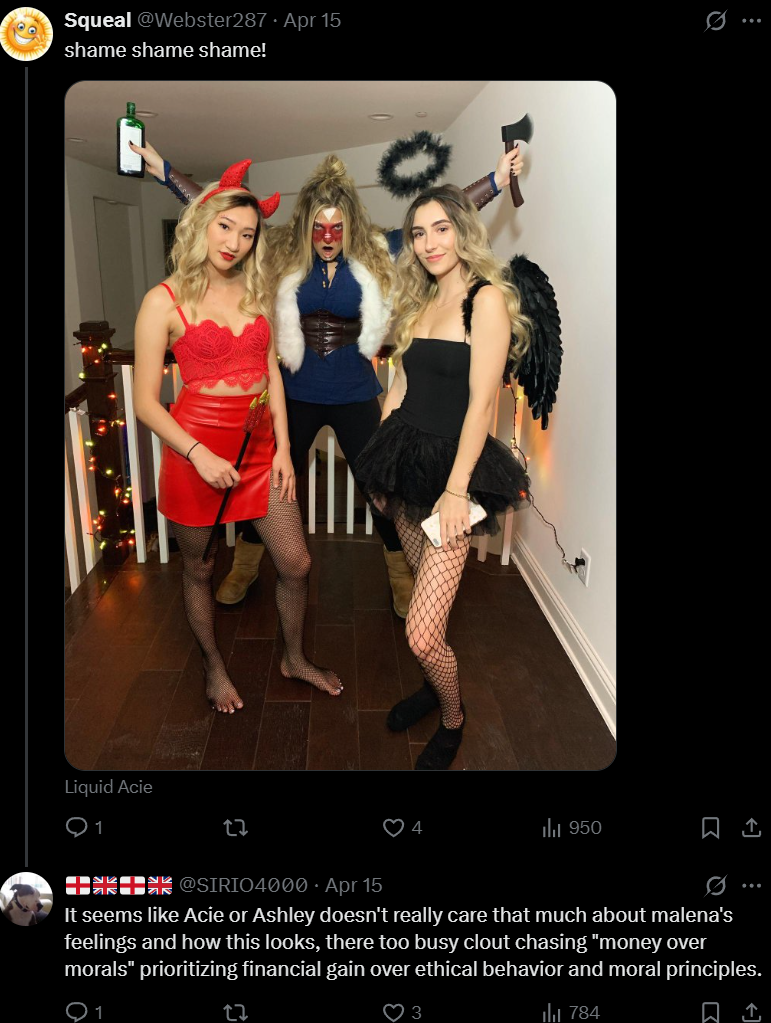This screenshot has width=771, height=1023.
Task: Repost Squeal's post
Action: pyautogui.click(x=235, y=828)
